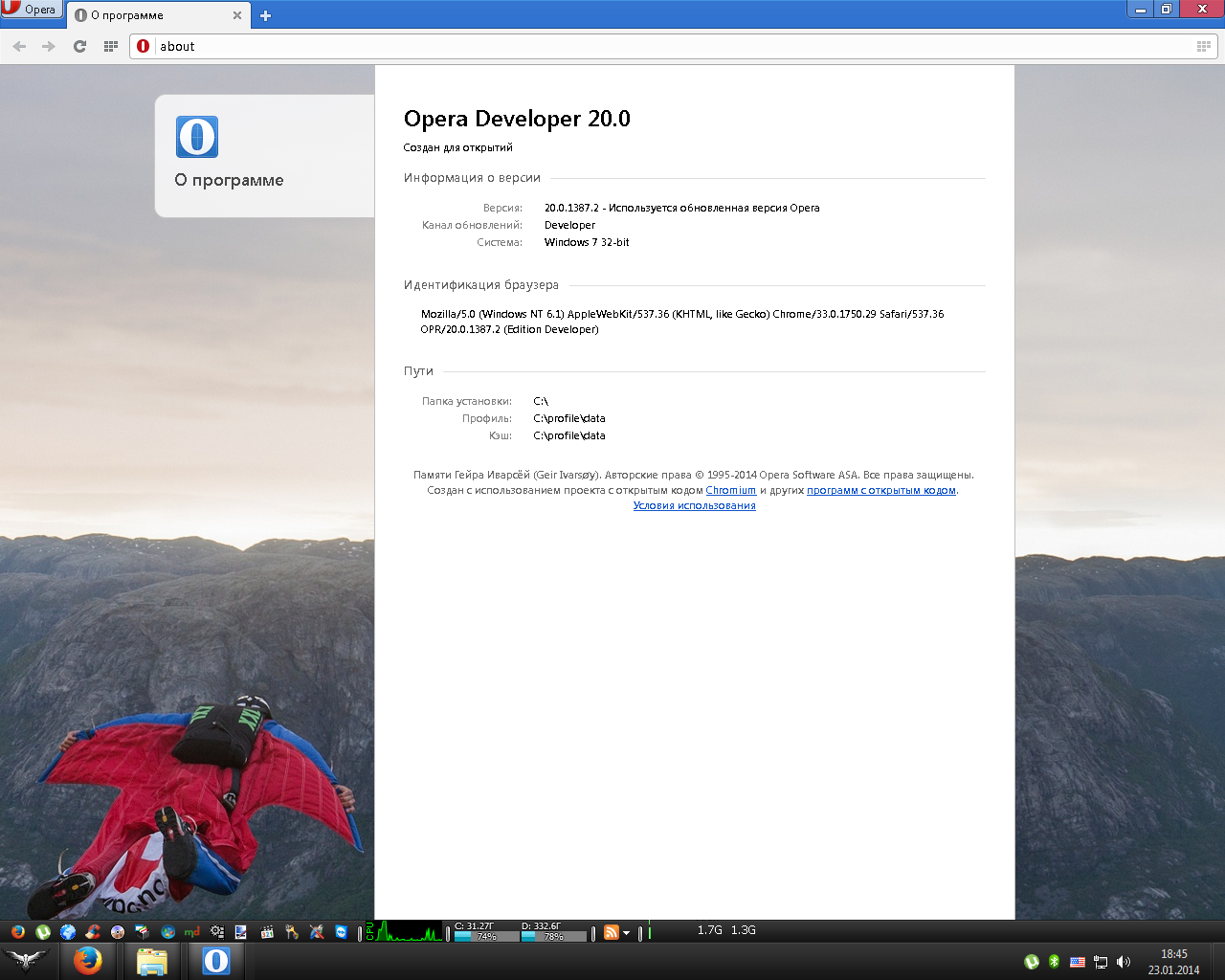The height and width of the screenshot is (980, 1225).
Task: Click the large Opera logo in sidebar
Action: click(x=197, y=137)
